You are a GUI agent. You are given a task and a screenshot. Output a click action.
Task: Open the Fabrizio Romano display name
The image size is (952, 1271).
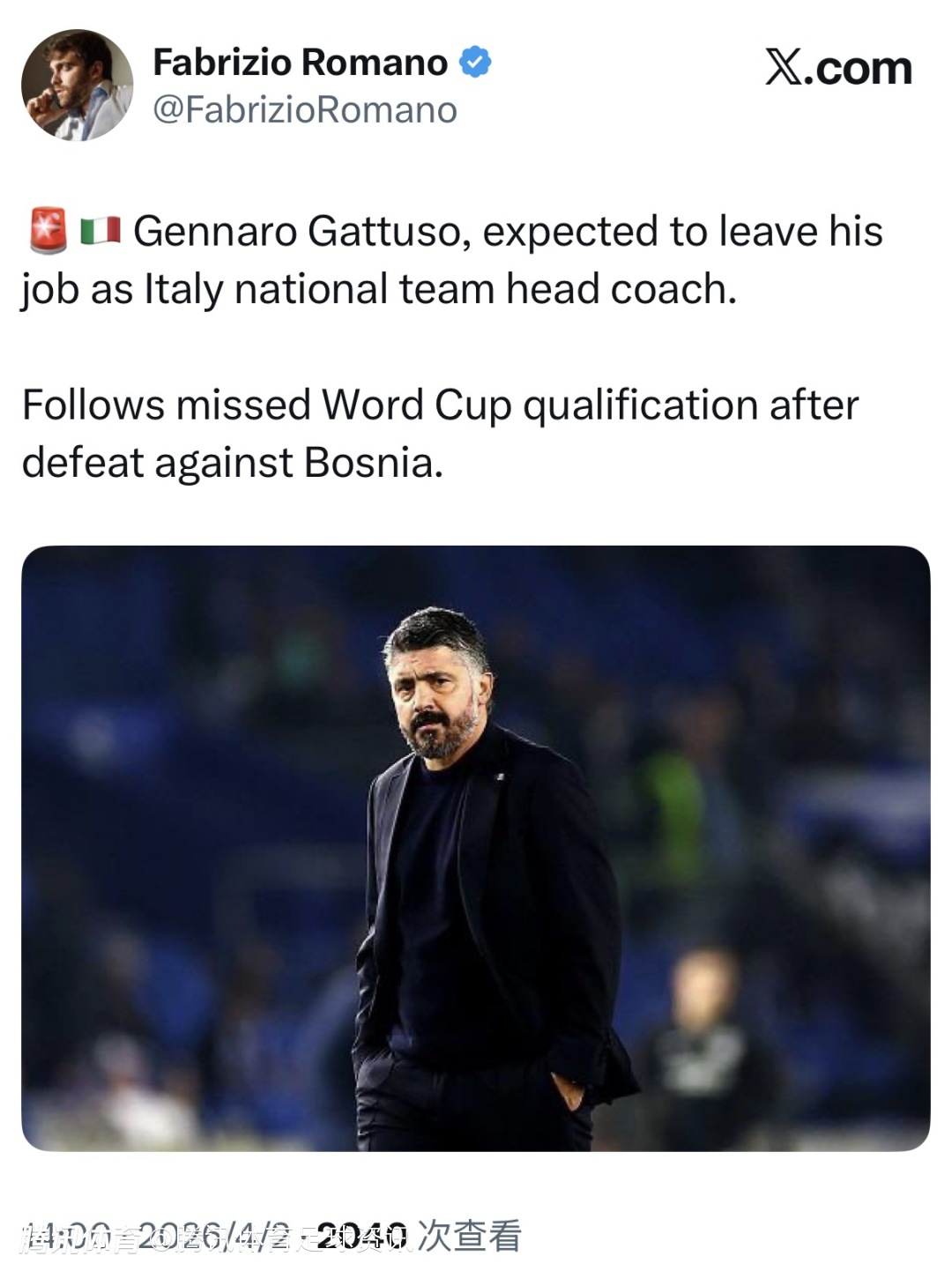point(300,63)
